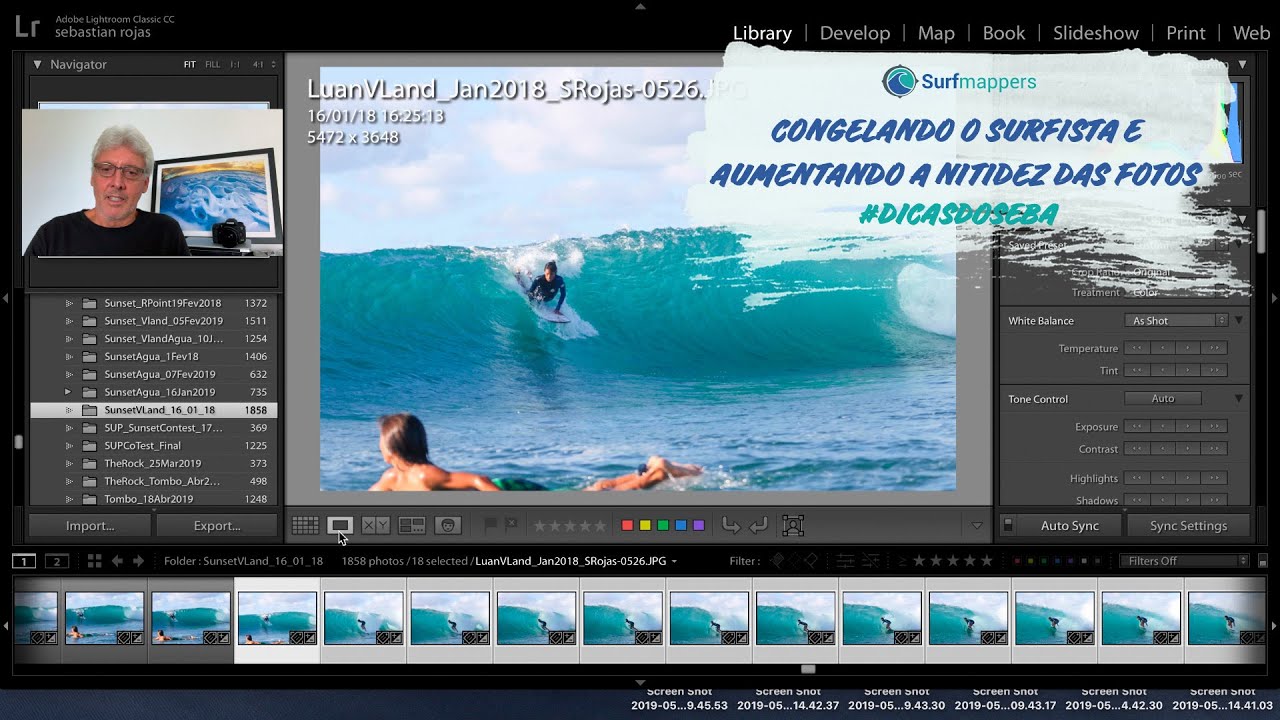Click the Sync Settings button
This screenshot has width=1280, height=720.
1188,525
